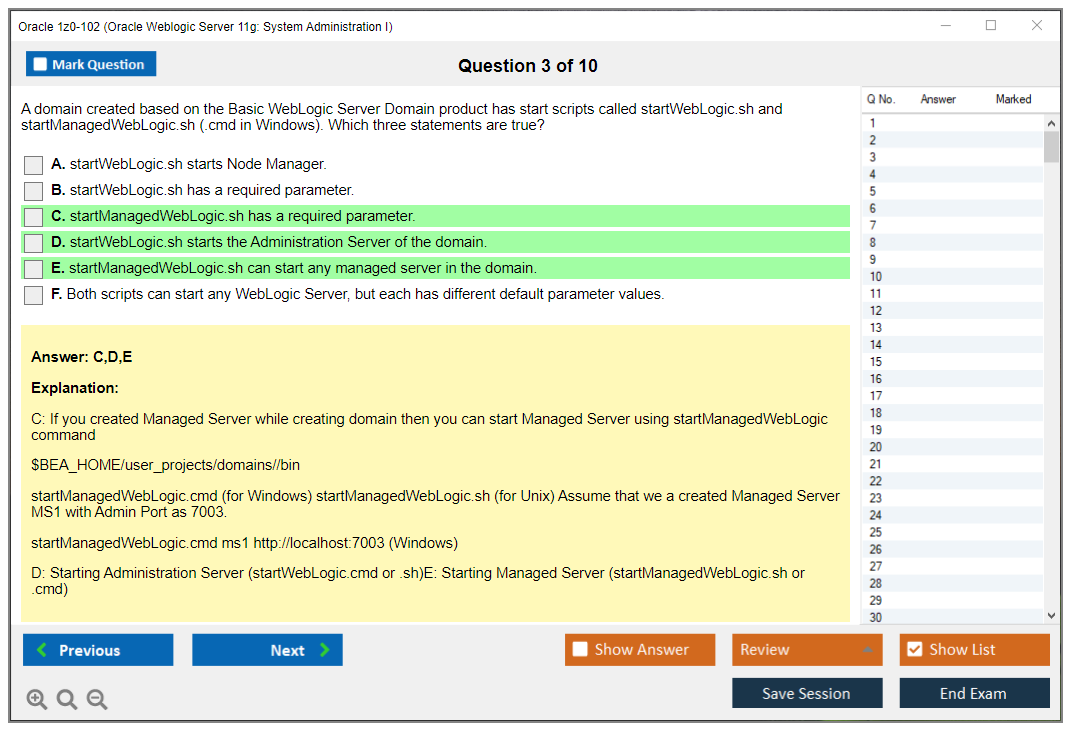Select question 14 in the list
The height and width of the screenshot is (735, 1075).
pyautogui.click(x=952, y=345)
